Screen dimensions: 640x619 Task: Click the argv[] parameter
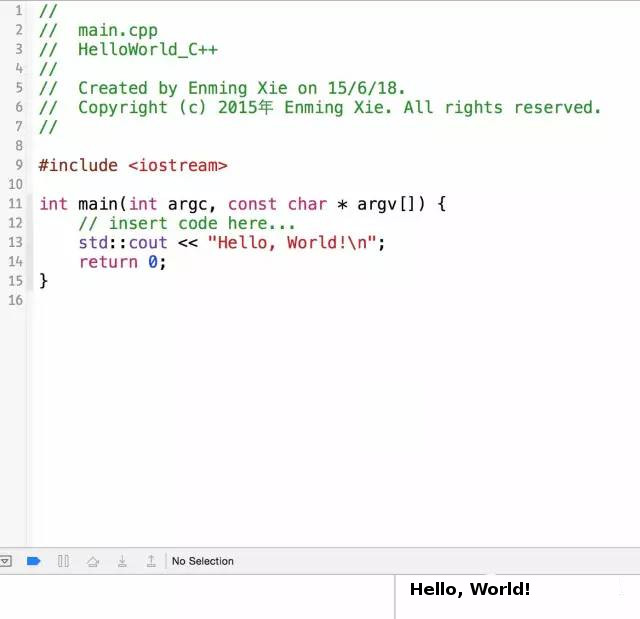(x=386, y=204)
